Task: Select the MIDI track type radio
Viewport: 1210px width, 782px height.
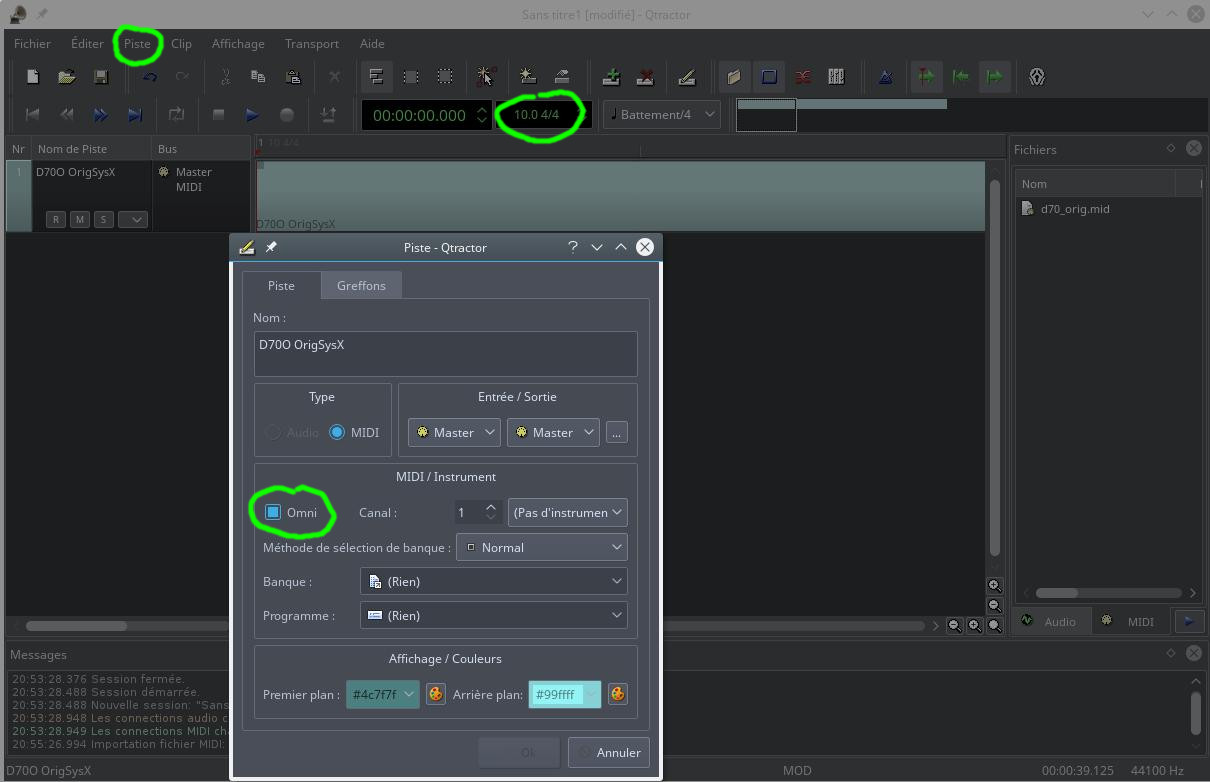Action: click(x=337, y=433)
